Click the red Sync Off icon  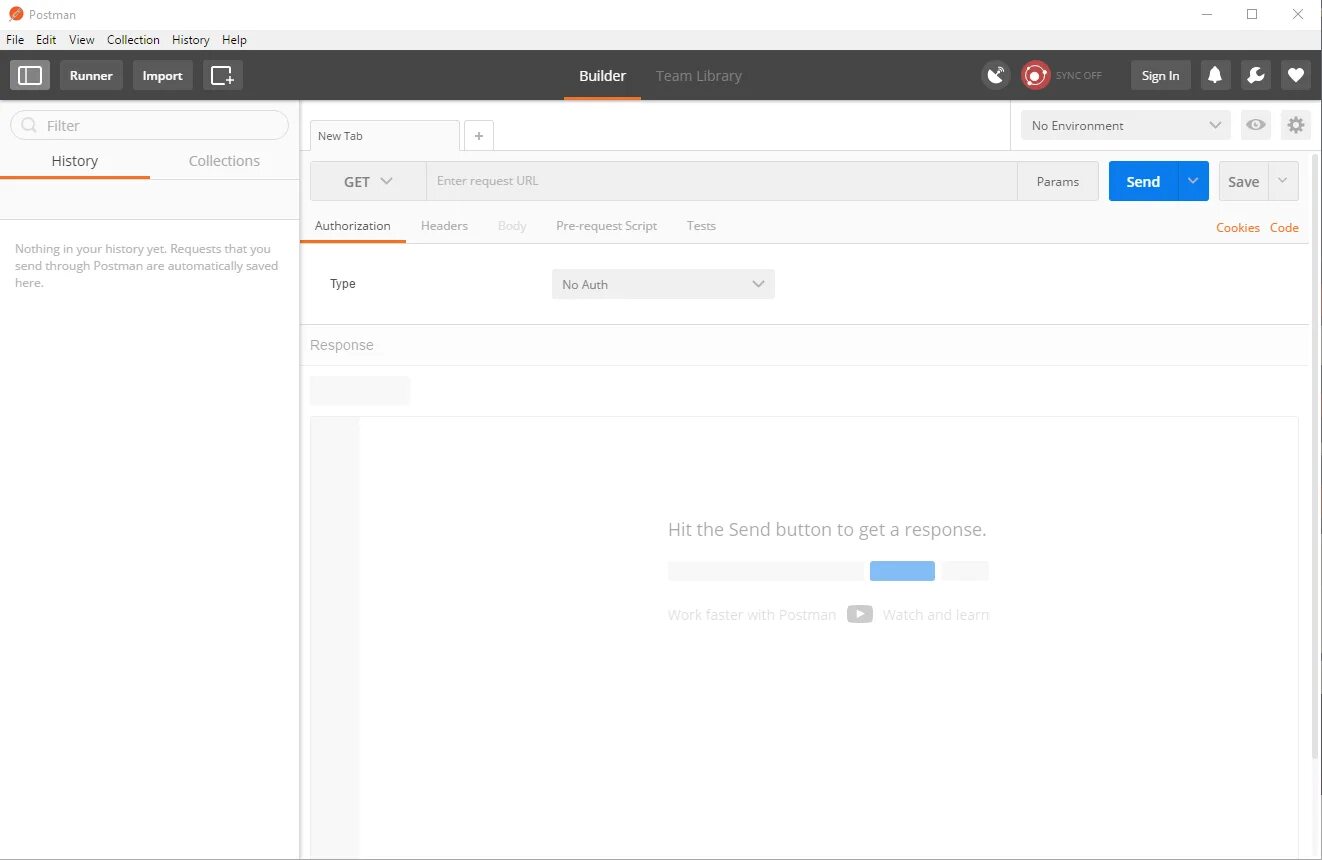tap(1036, 75)
